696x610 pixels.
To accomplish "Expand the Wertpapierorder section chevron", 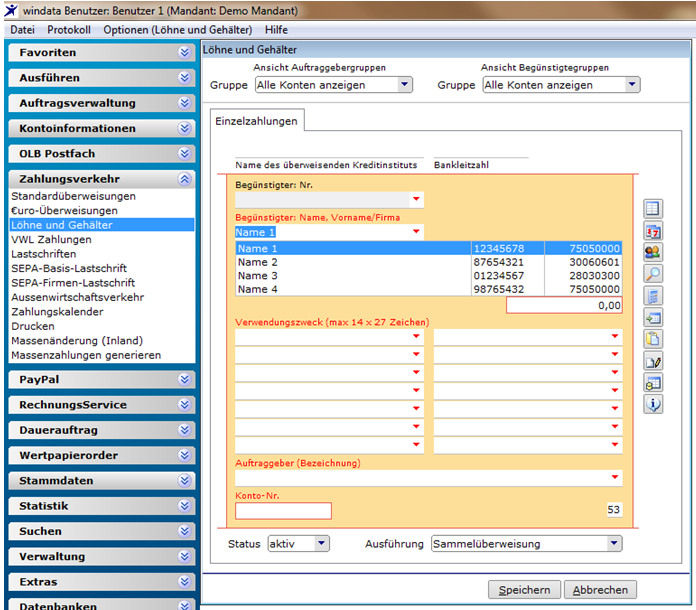I will [184, 456].
